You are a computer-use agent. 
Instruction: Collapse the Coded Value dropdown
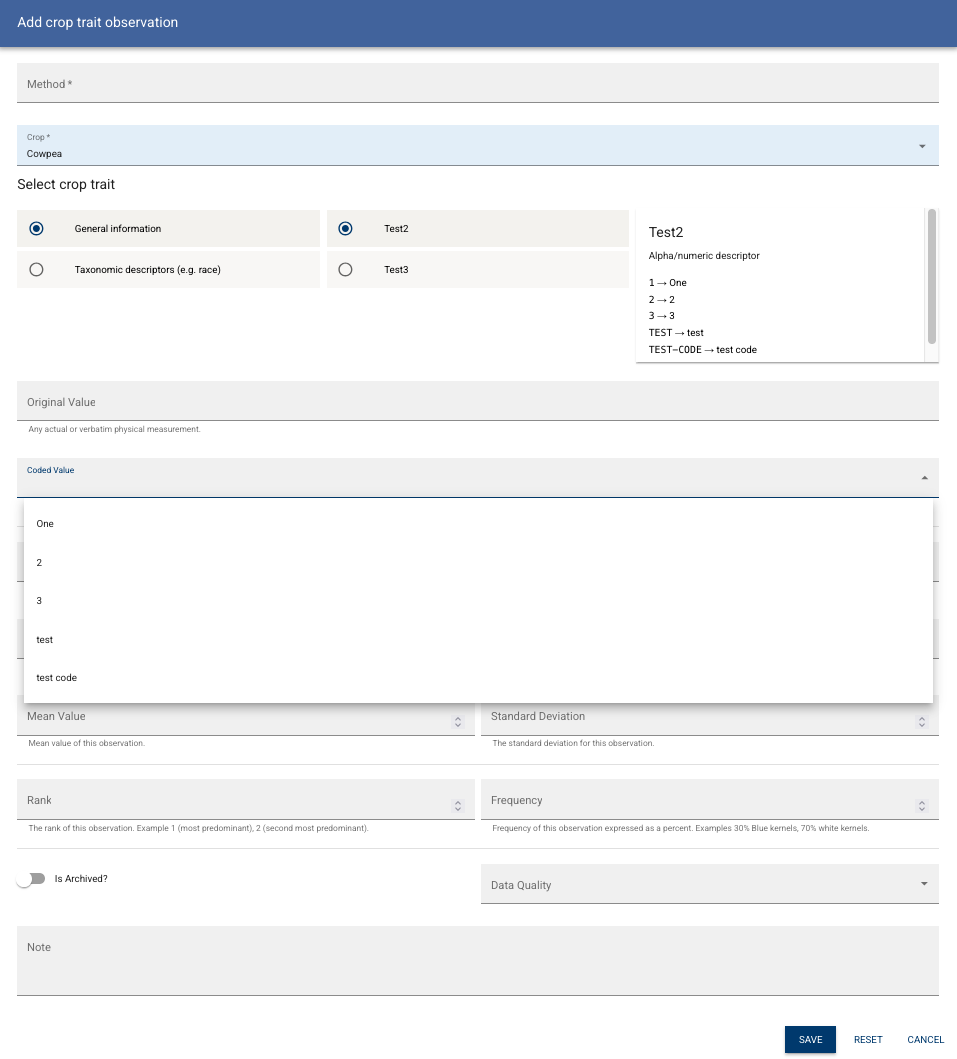click(922, 478)
